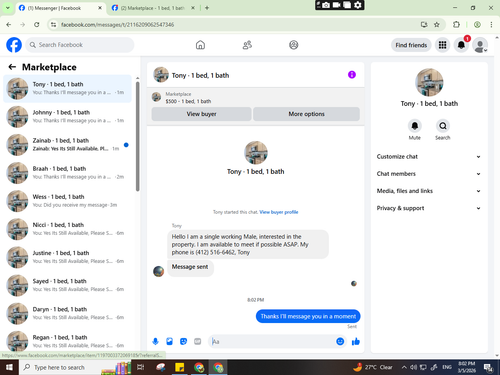Open chat with Johnny - 1 bed, 1 bath
The image size is (500, 375).
[x=67, y=117]
